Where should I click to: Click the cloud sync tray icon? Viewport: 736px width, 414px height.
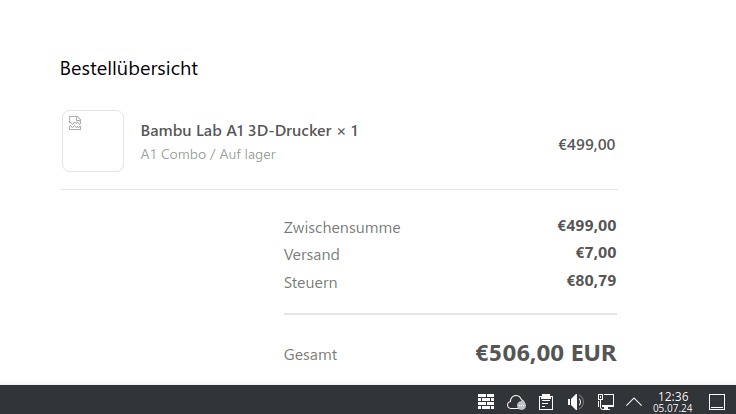coord(516,401)
